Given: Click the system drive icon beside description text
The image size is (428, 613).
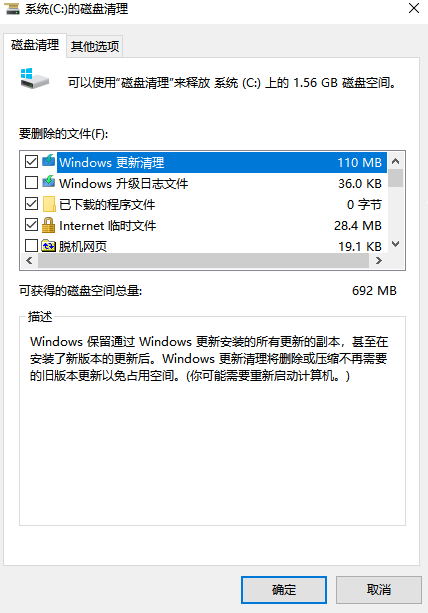Looking at the screenshot, I should click(35, 78).
